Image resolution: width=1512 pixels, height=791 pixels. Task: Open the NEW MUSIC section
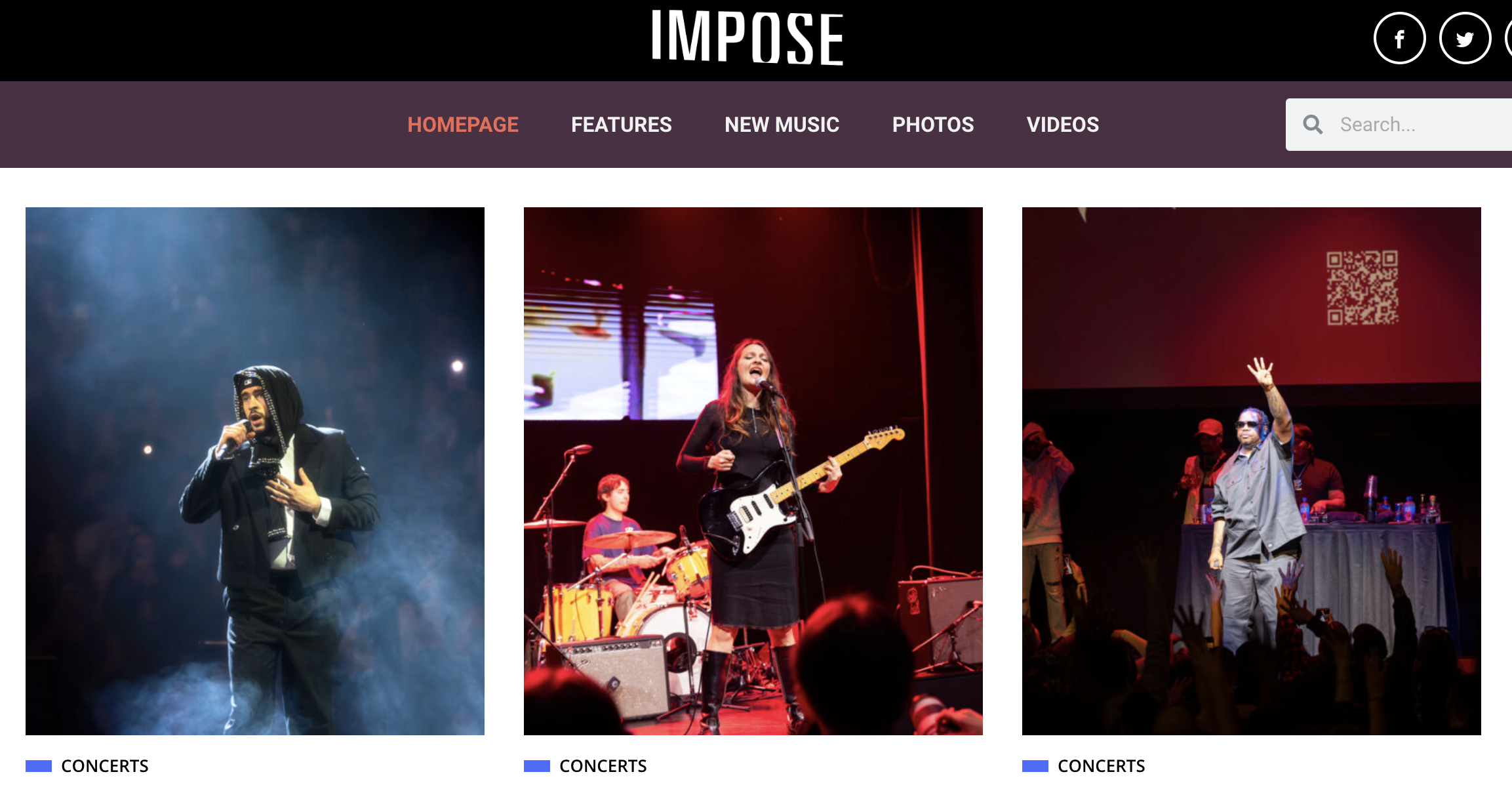click(x=782, y=125)
